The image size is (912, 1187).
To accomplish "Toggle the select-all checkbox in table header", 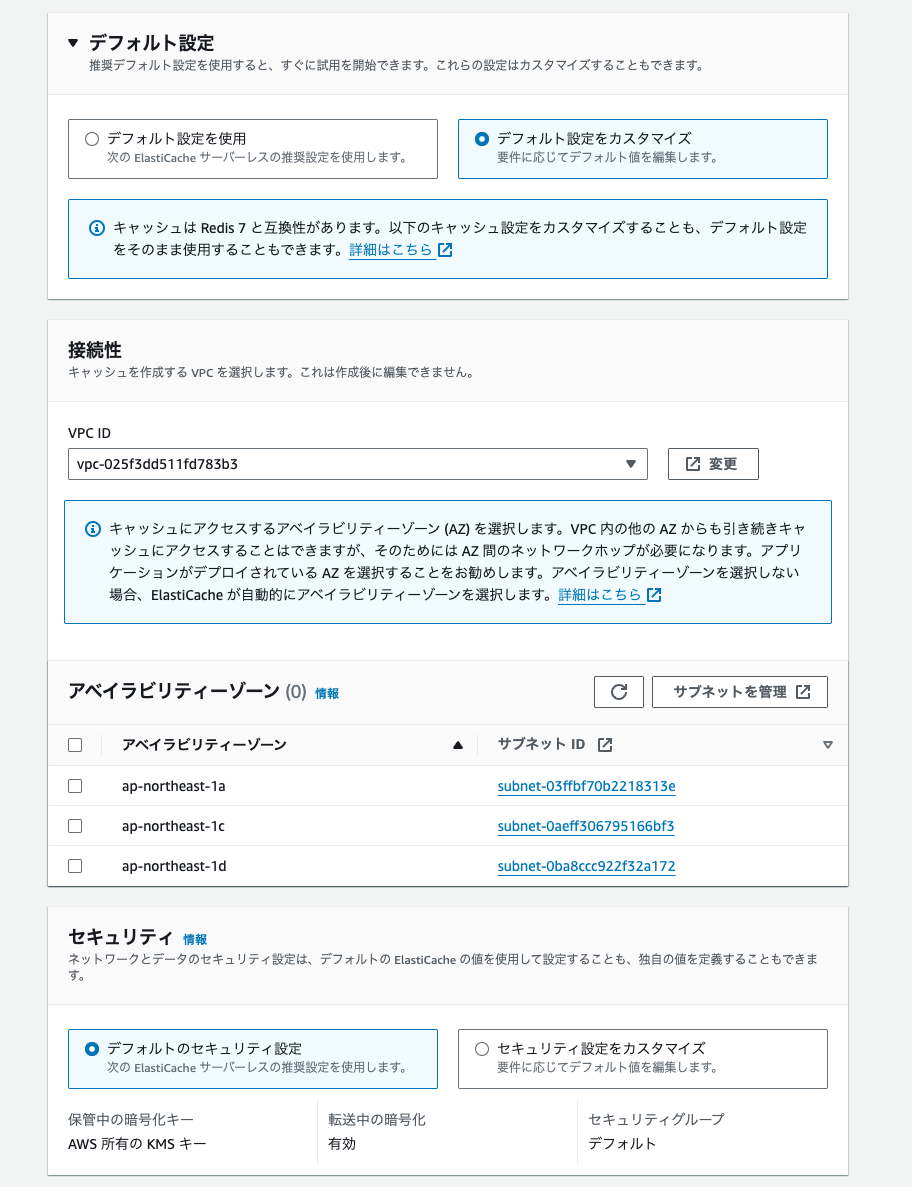I will 75,745.
